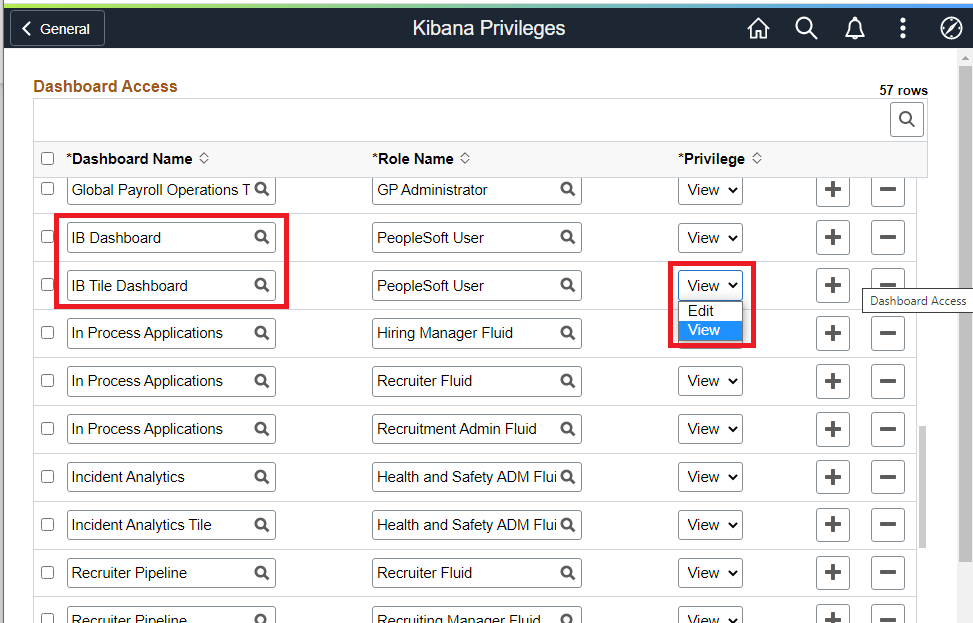
Task: Delete the Recruiter Pipeline Recruiter Fluid row
Action: [x=888, y=573]
